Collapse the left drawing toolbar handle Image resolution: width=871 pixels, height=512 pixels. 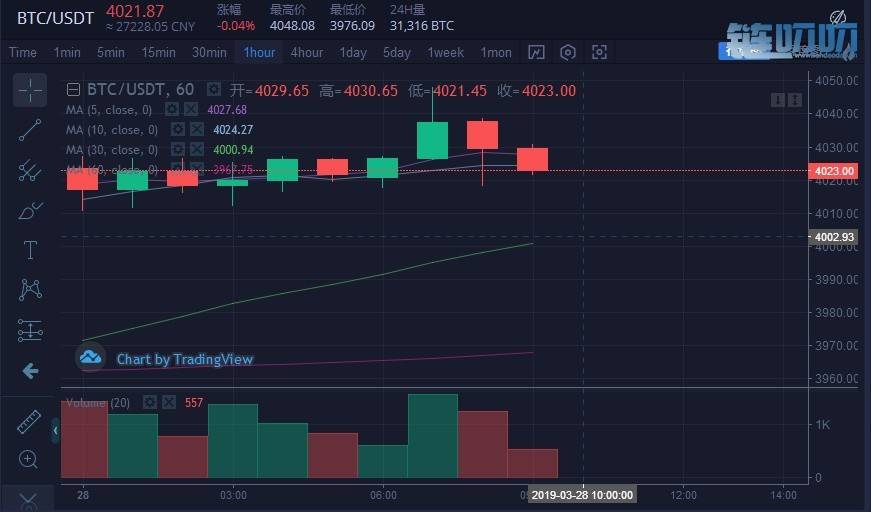point(55,431)
